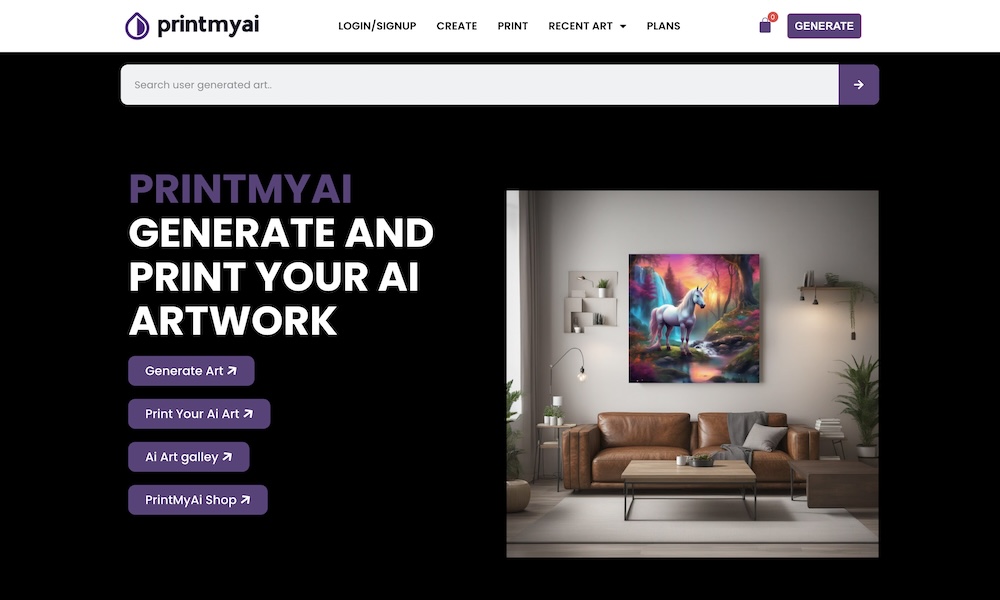This screenshot has height=600, width=1000.
Task: Click the arrow icon on Print Your Ai Art
Action: pyautogui.click(x=248, y=414)
